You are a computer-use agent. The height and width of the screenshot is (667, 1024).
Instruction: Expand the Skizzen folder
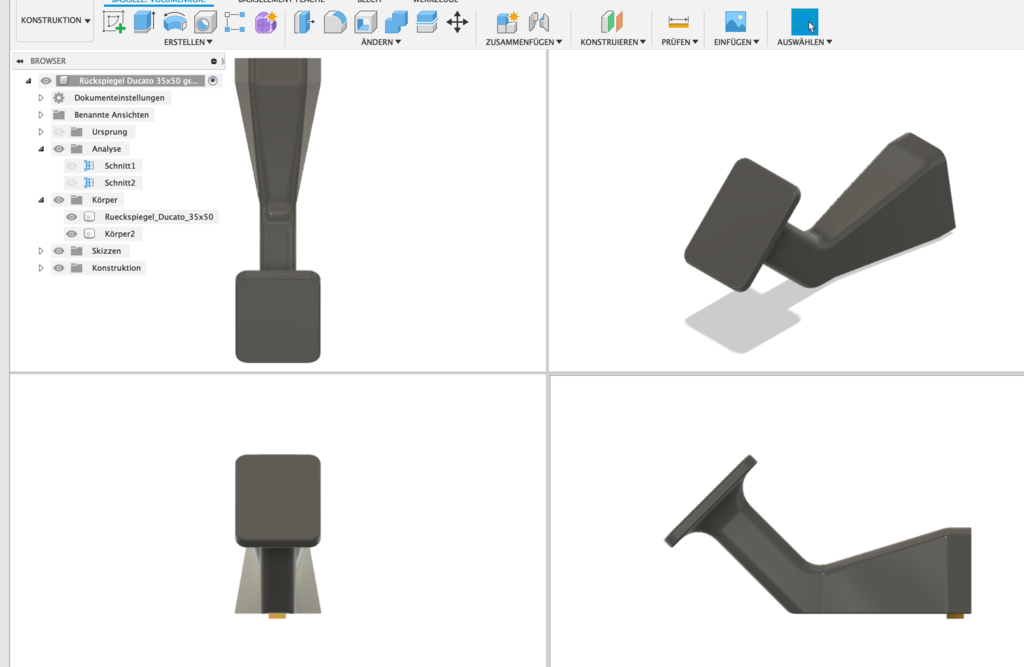coord(40,251)
